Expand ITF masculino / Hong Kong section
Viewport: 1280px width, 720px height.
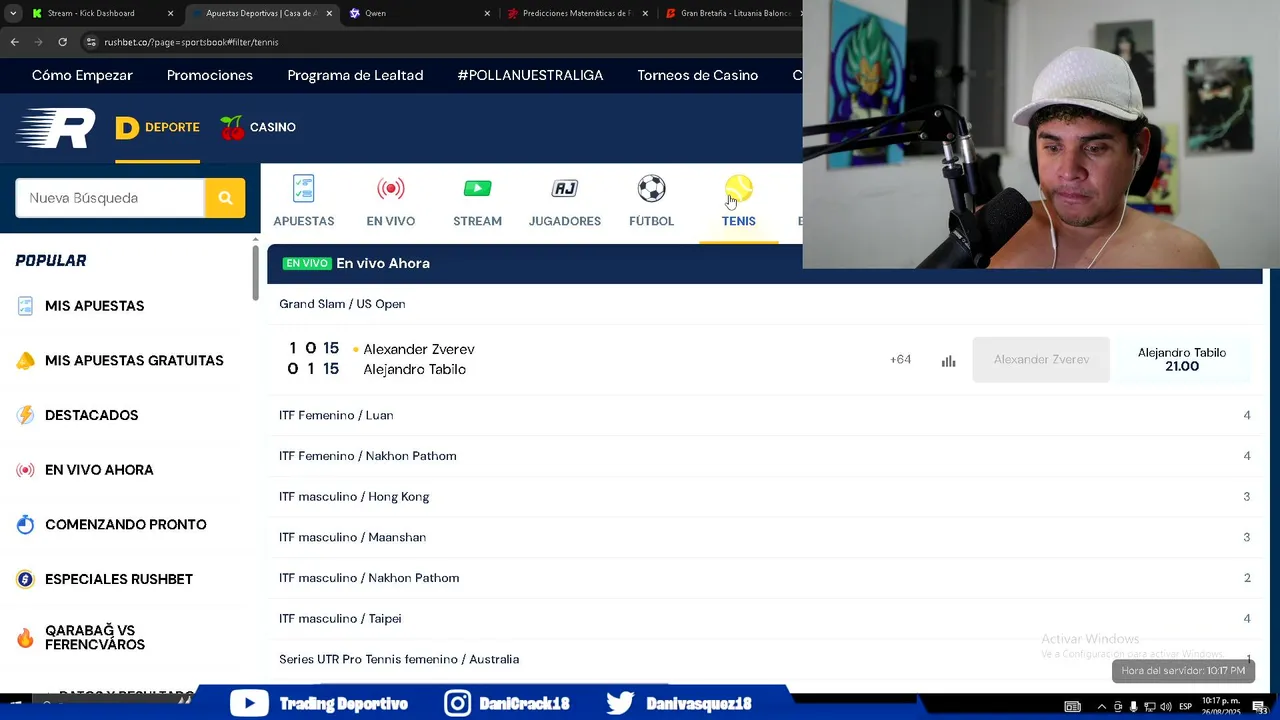tap(764, 497)
